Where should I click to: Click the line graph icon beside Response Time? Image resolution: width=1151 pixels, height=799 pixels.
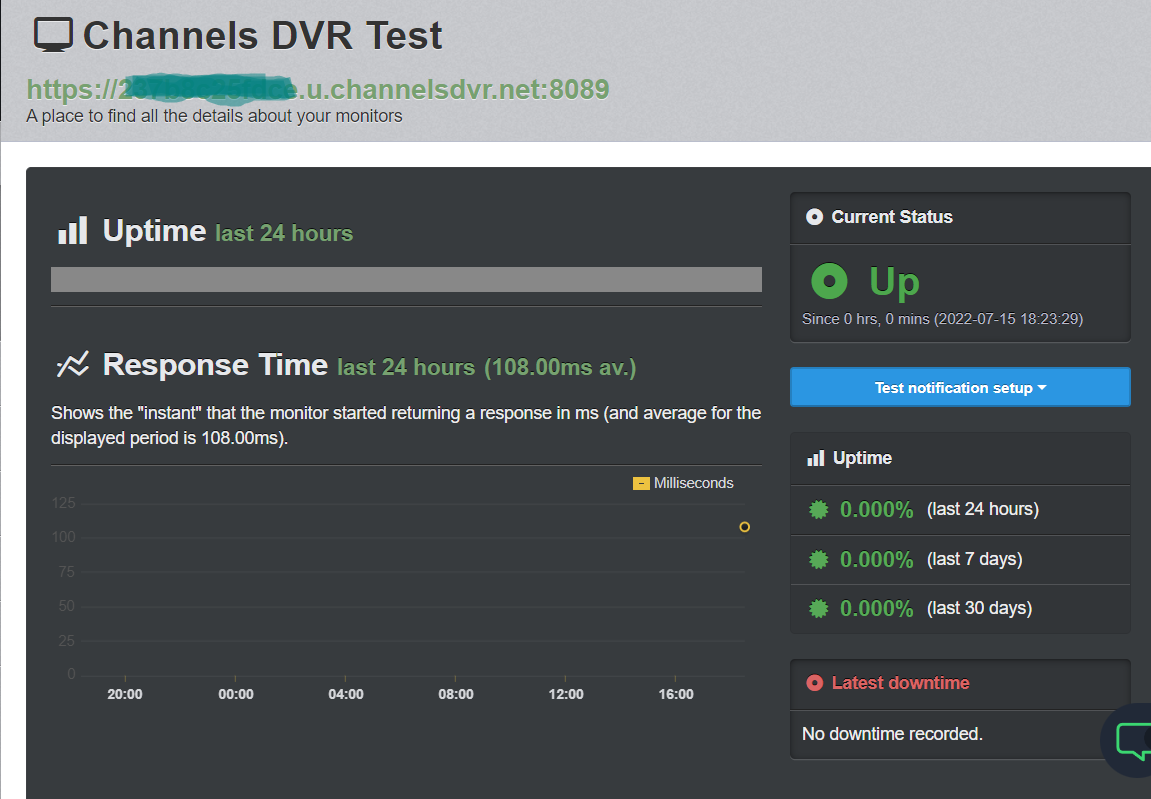coord(72,365)
